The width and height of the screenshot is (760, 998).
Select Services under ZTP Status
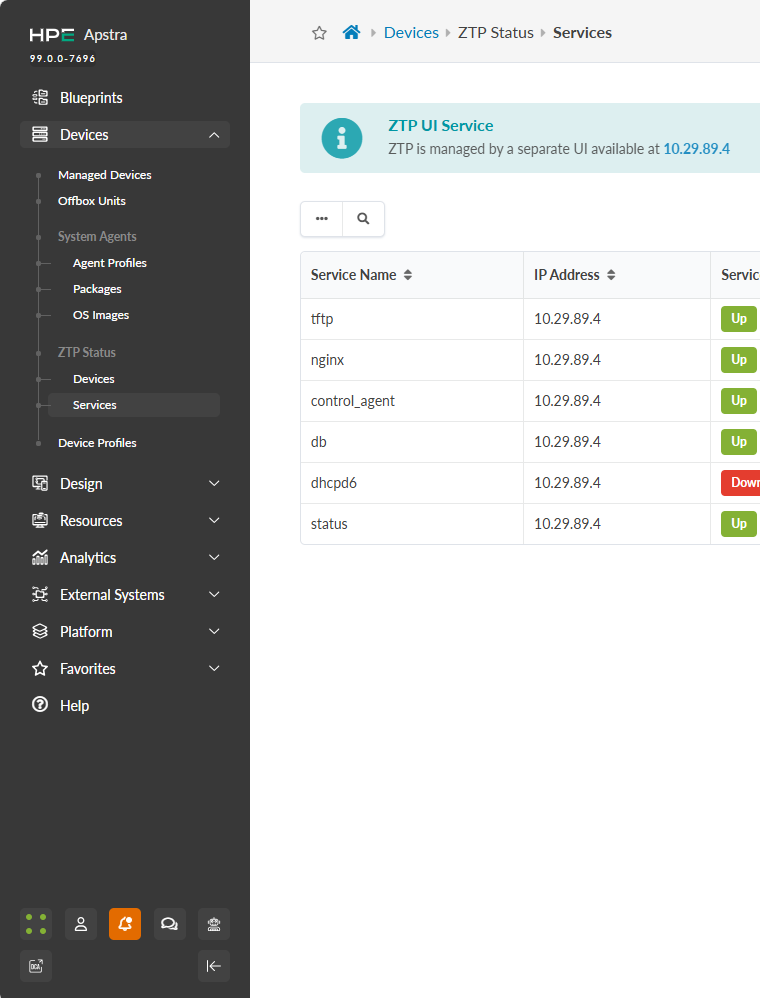[134, 405]
